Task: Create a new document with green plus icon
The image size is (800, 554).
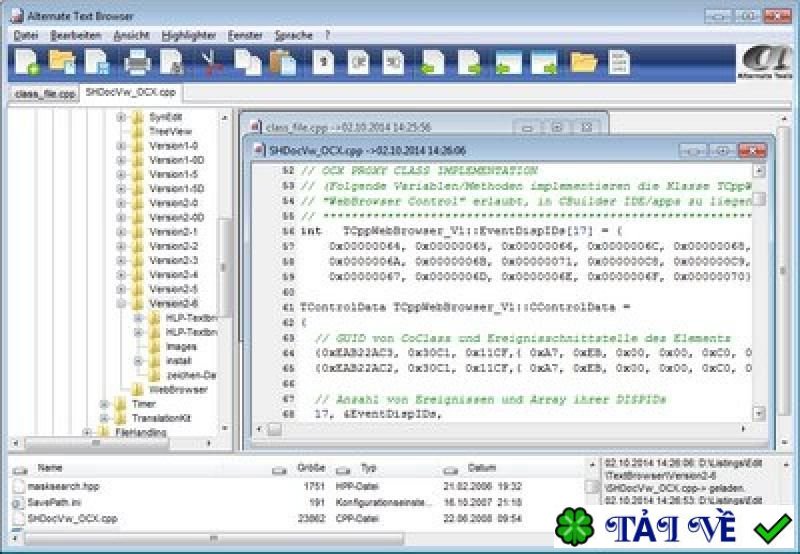Action: (28, 62)
